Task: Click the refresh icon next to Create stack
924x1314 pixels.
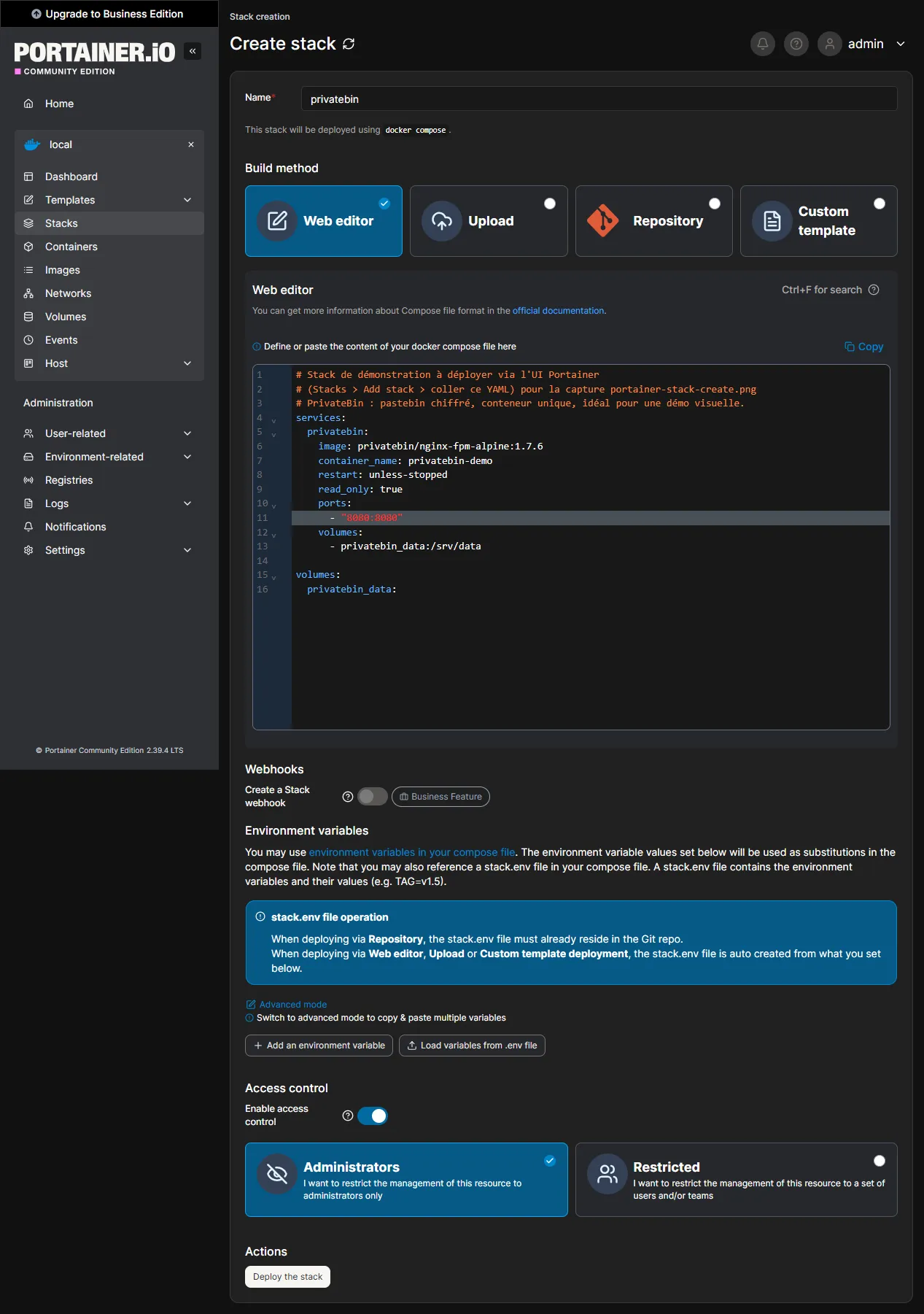Action: 349,44
